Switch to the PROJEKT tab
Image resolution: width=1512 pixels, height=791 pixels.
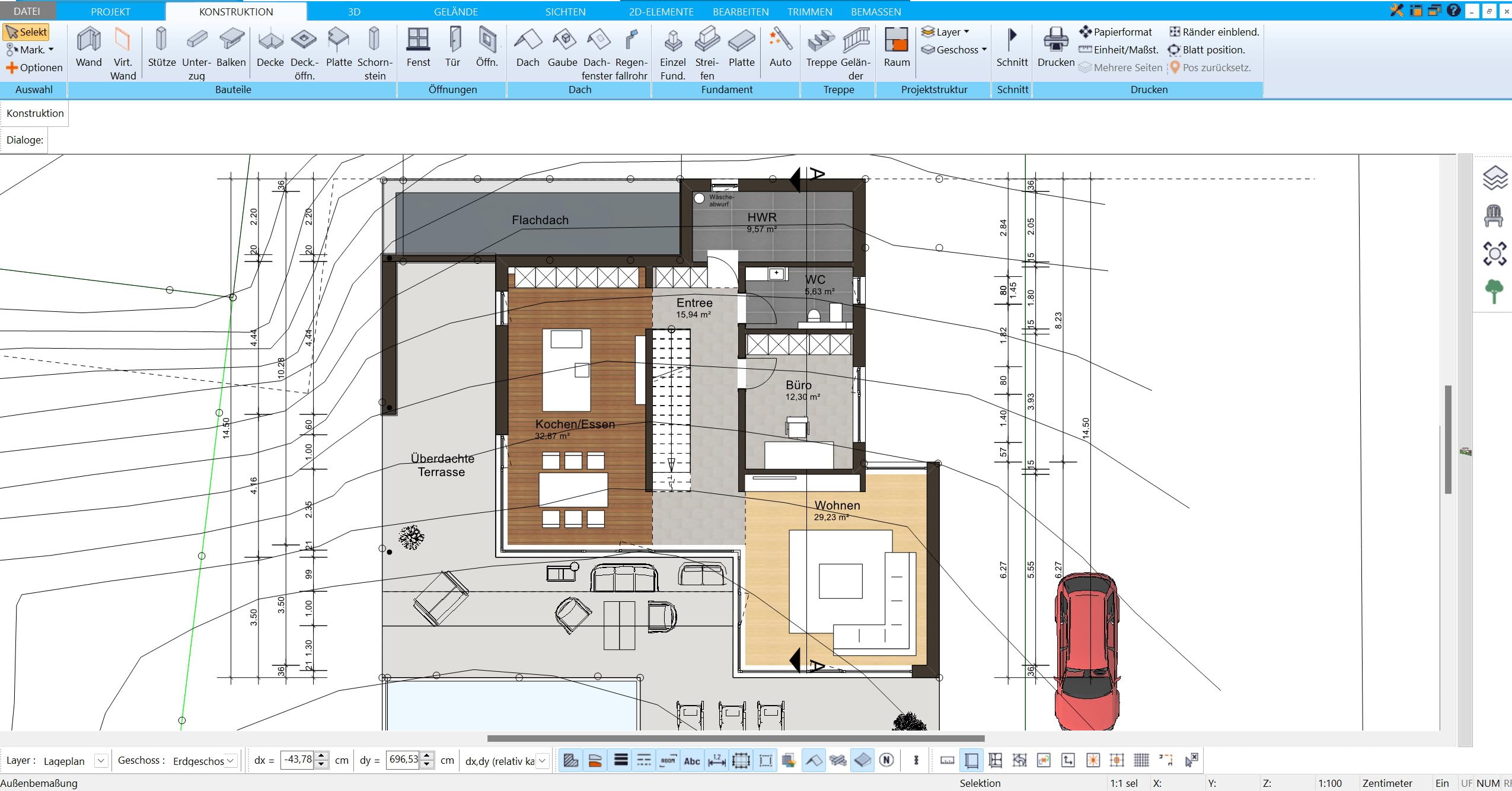(110, 12)
